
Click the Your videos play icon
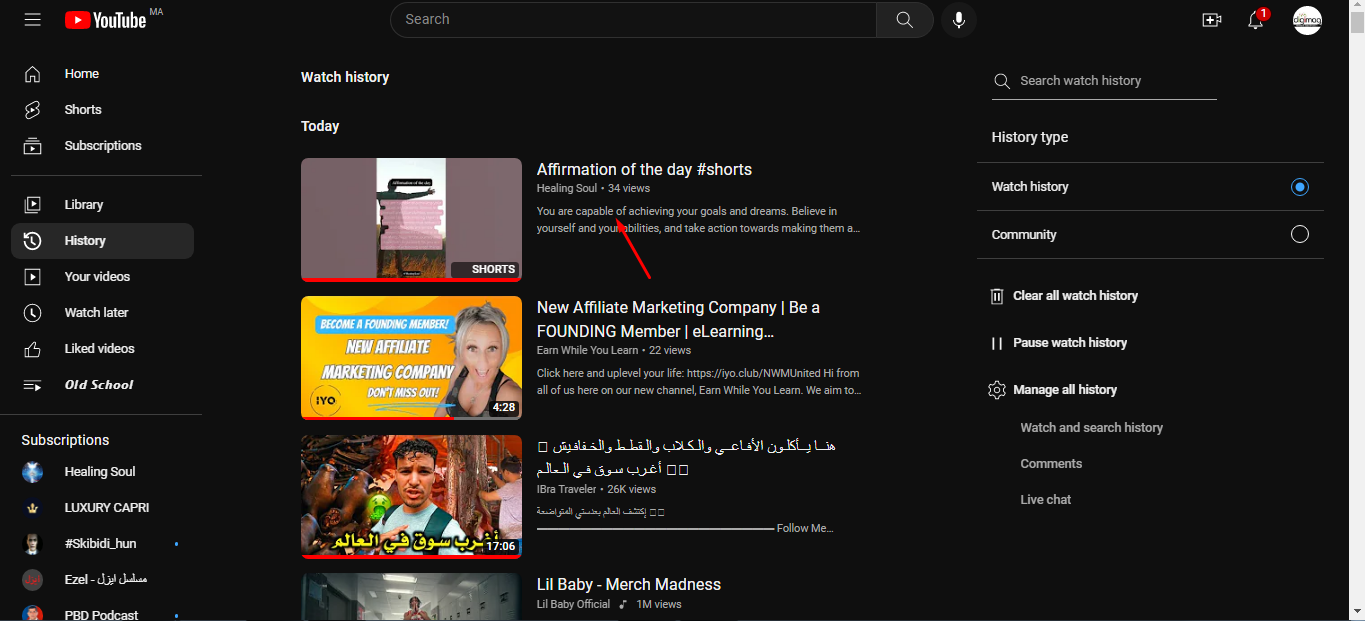33,277
